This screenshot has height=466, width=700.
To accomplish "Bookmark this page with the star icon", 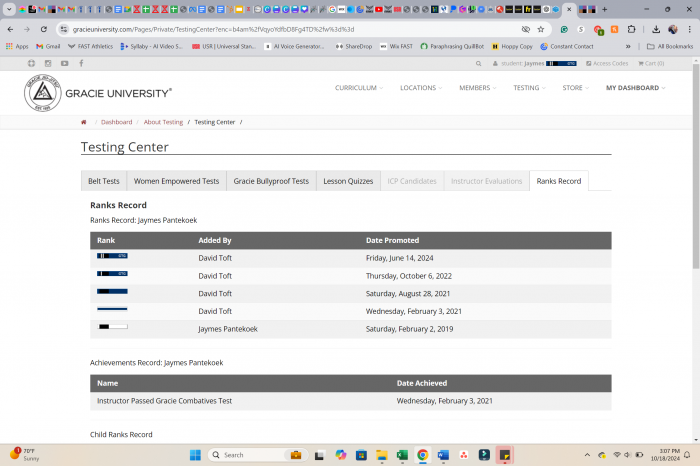I will (541, 29).
